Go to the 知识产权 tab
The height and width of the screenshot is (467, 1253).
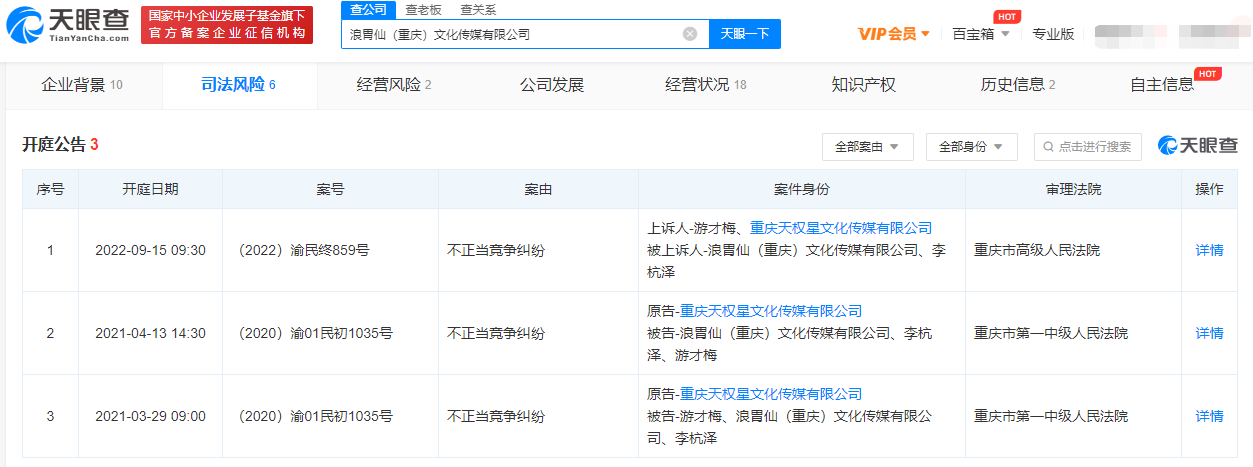click(x=863, y=85)
